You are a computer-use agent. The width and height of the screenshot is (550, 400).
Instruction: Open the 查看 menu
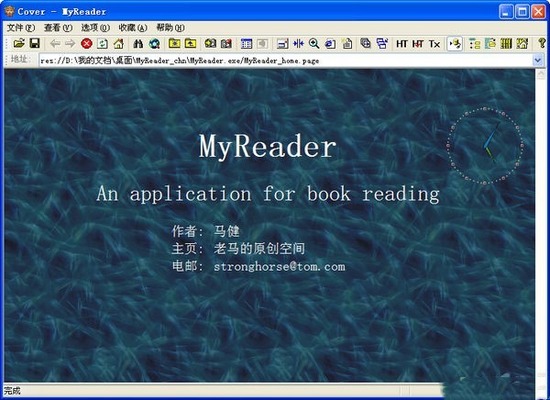[x=58, y=27]
